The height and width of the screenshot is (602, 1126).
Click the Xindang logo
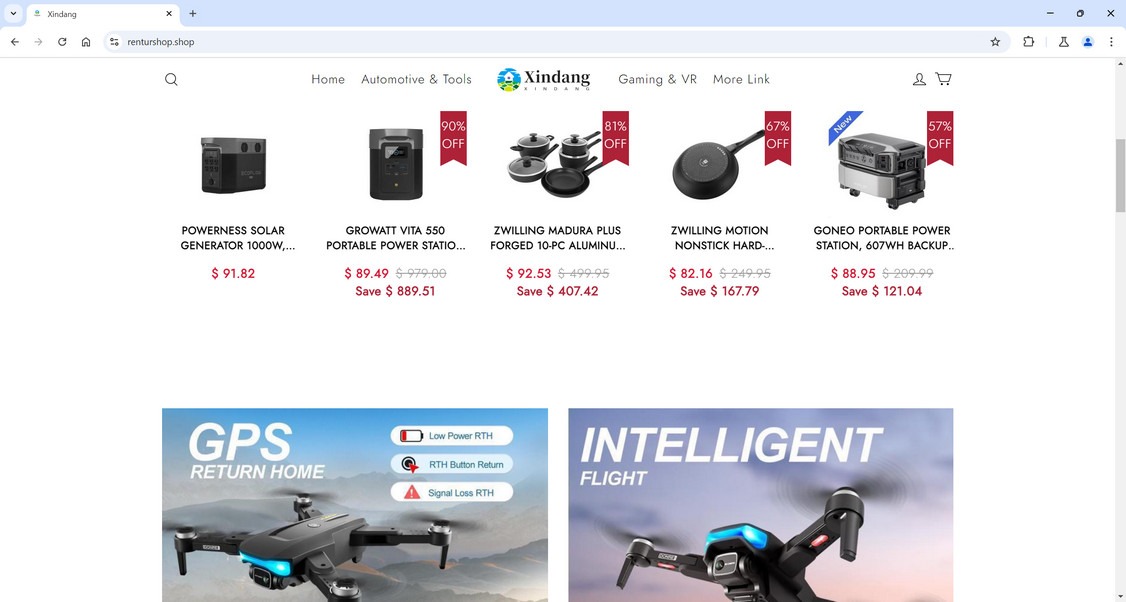(x=544, y=79)
